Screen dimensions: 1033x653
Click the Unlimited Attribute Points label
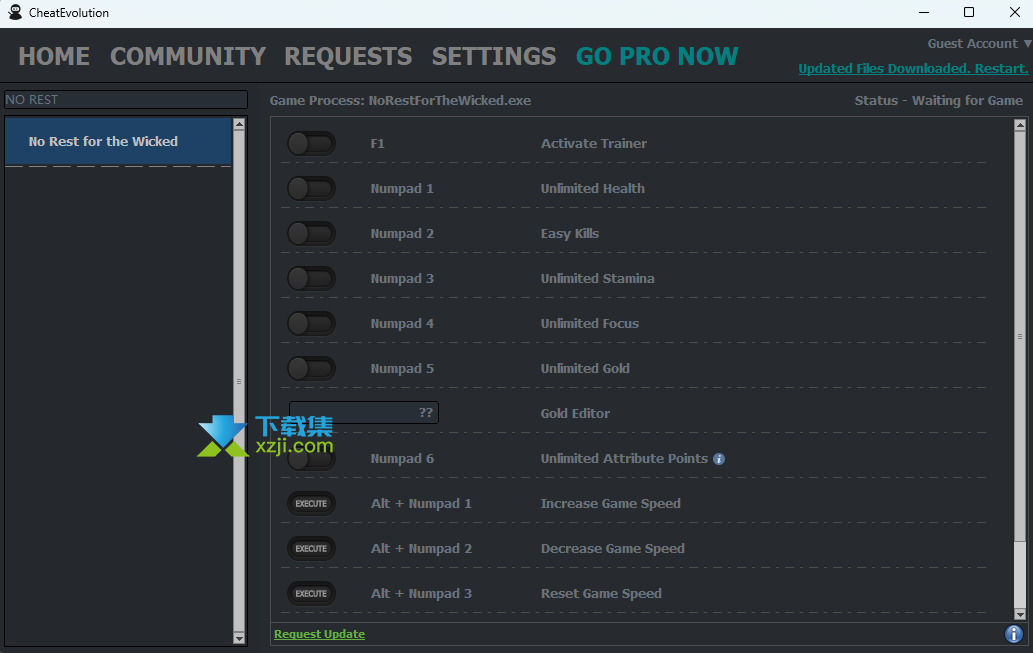[624, 459]
